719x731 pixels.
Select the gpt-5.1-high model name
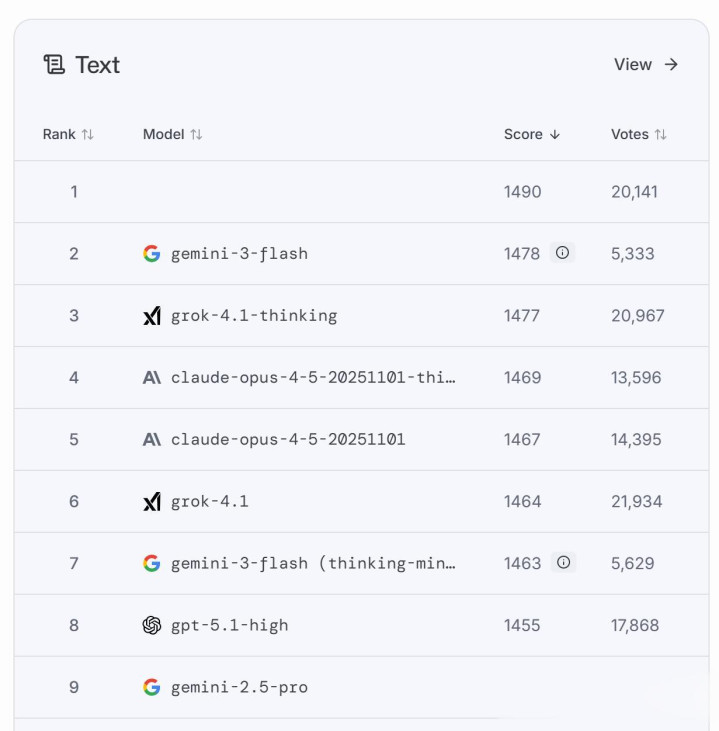(x=229, y=626)
